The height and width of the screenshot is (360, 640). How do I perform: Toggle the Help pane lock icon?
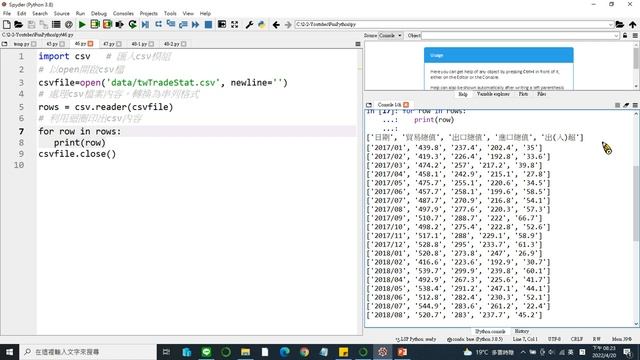click(x=625, y=36)
